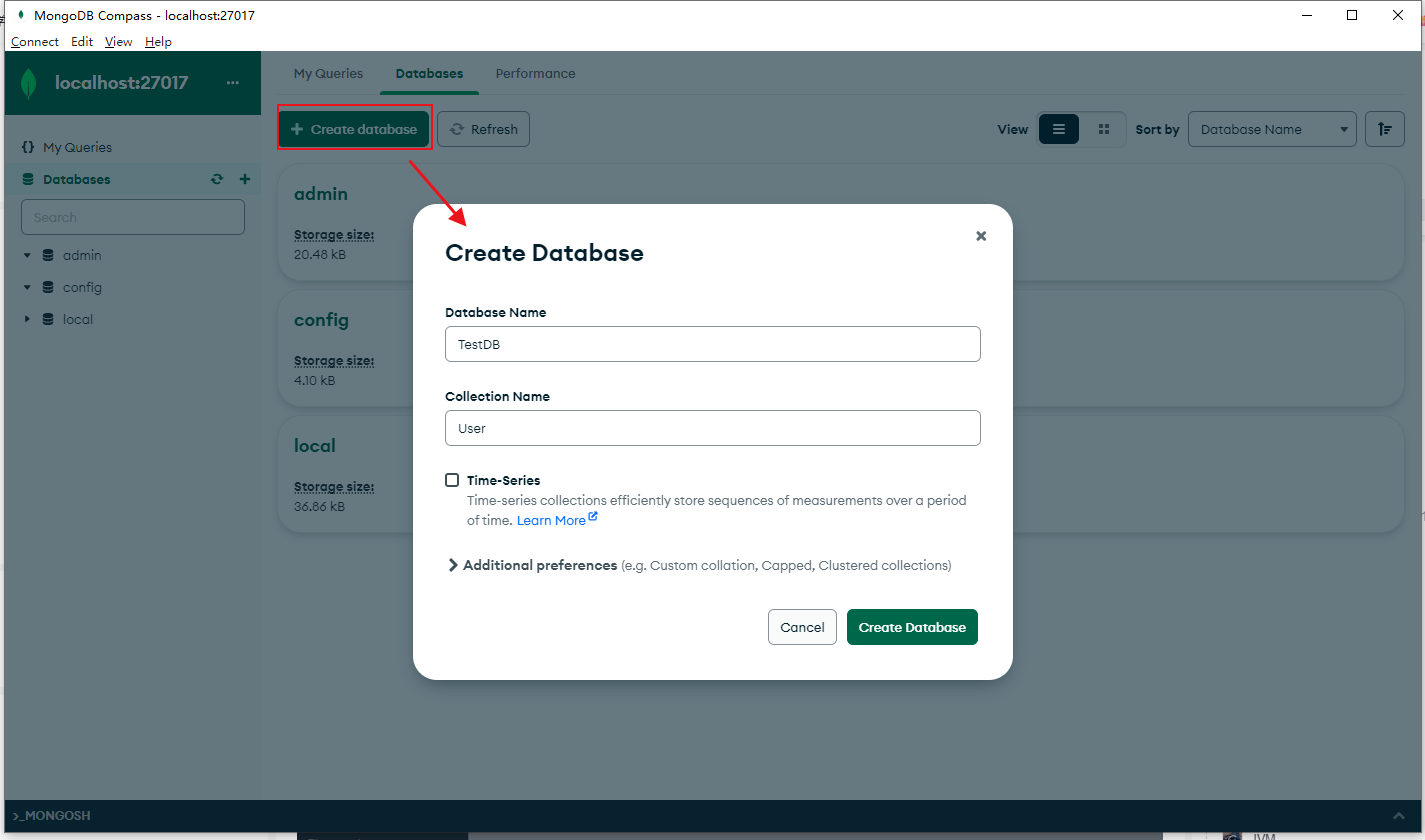Open the config database card title
This screenshot has height=840, width=1425.
tap(321, 320)
